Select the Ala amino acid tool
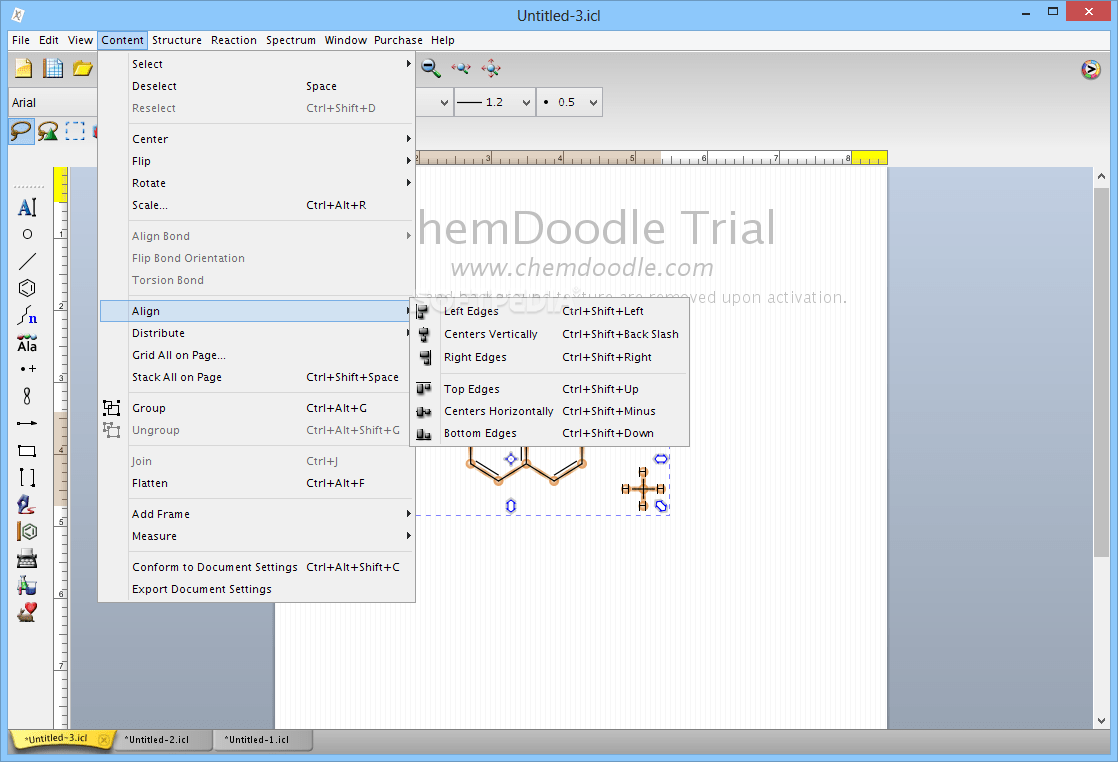The width and height of the screenshot is (1118, 762). coord(27,343)
